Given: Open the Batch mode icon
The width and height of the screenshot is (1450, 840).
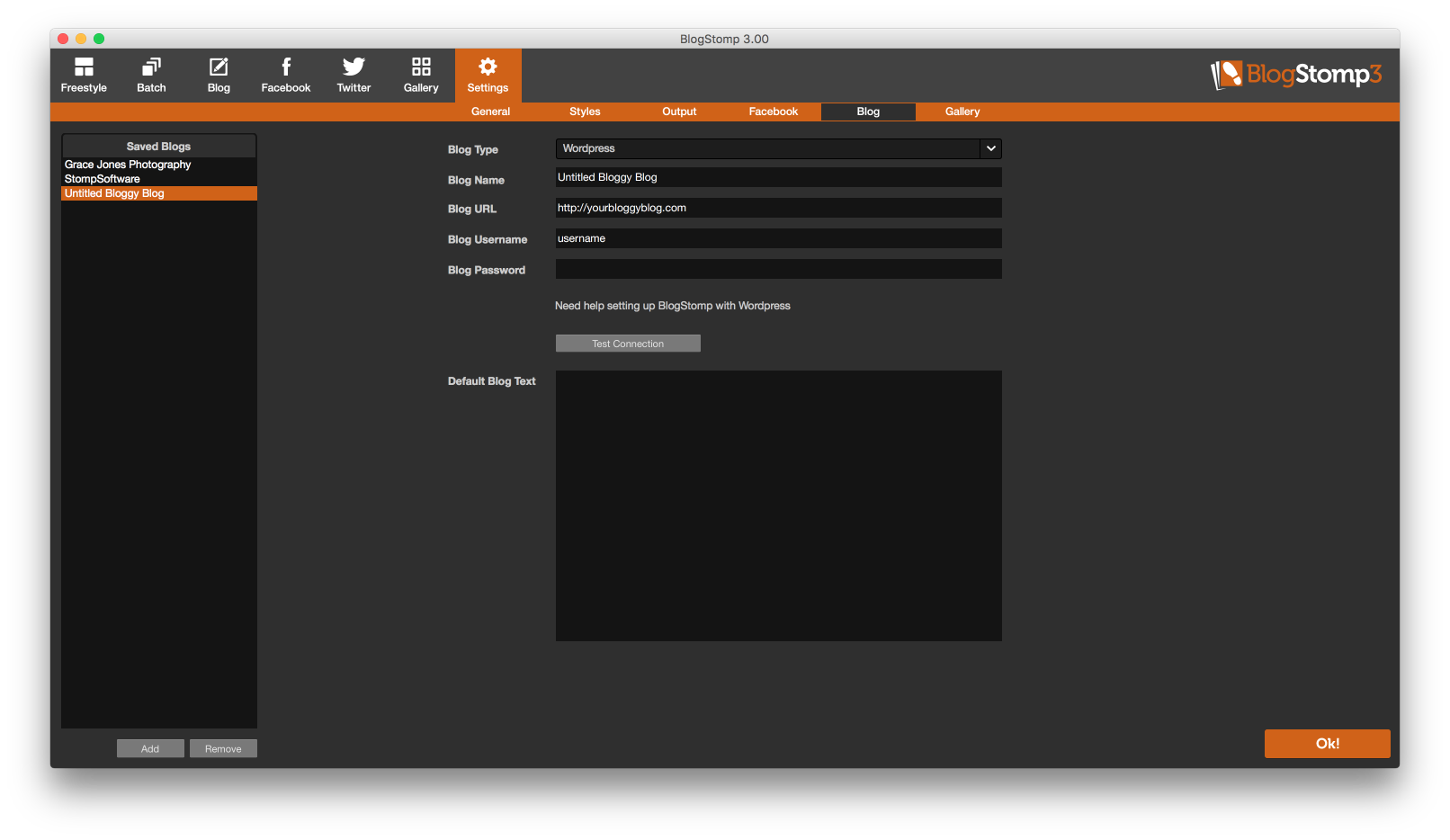Looking at the screenshot, I should (151, 76).
